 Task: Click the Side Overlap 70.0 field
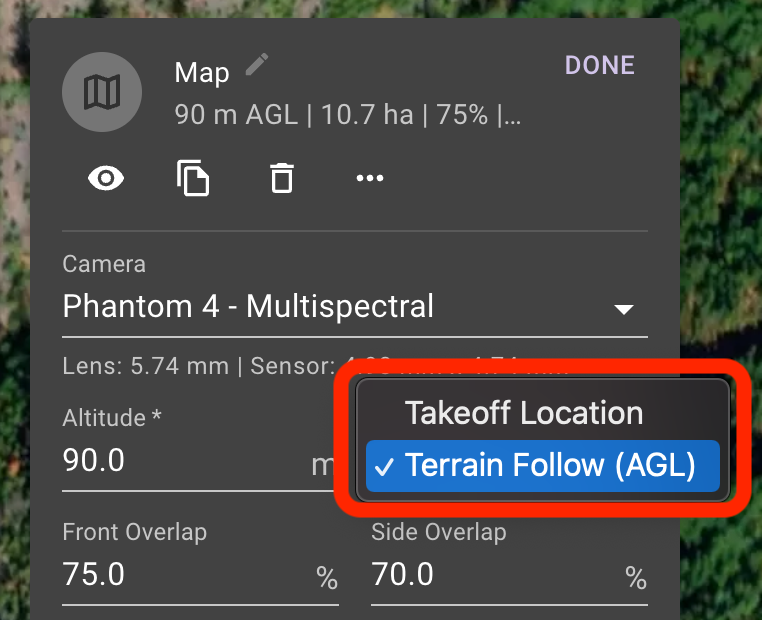point(509,575)
